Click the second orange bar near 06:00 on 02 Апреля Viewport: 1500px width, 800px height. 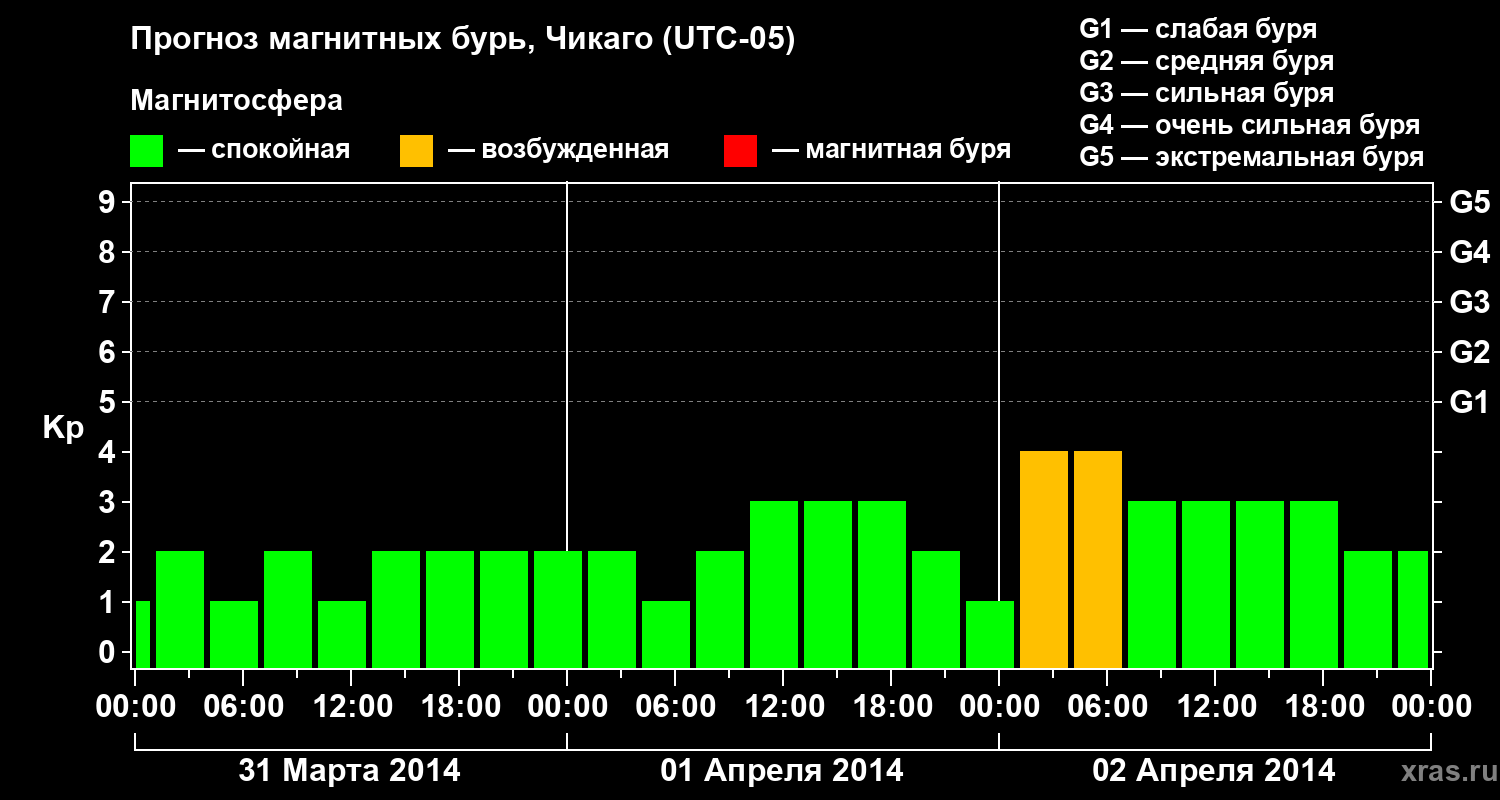point(1098,559)
